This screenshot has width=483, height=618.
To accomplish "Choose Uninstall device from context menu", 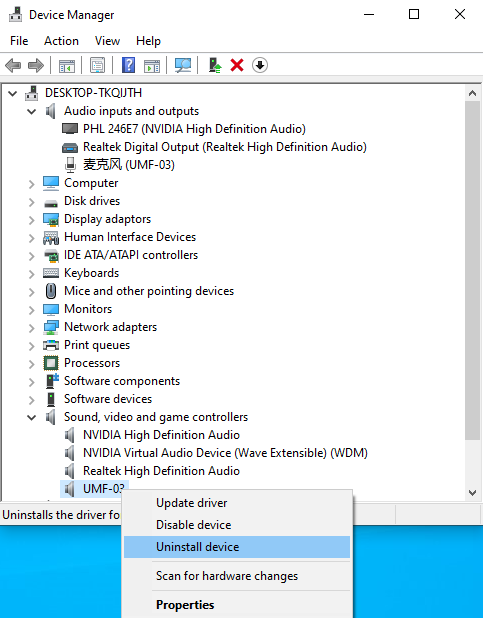I will click(x=237, y=547).
